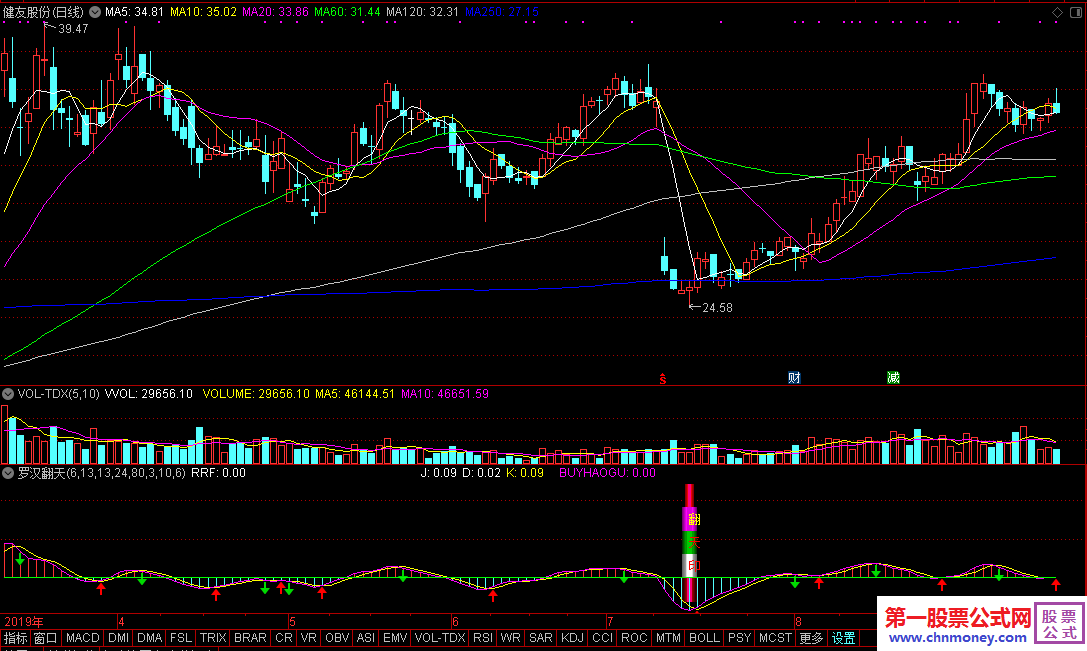Open the 窗口 tab
This screenshot has width=1087, height=651.
[46, 638]
